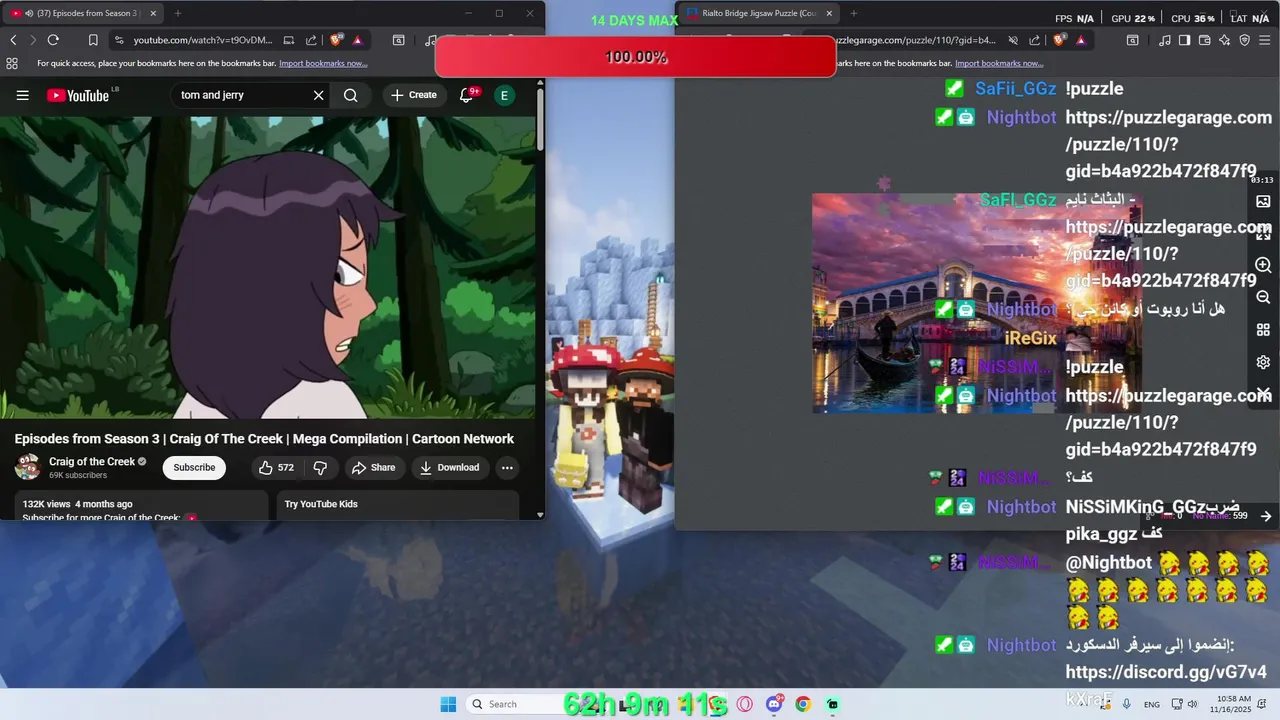1280x720 pixels.
Task: Show the puzzle preview image icon
Action: click(1263, 201)
